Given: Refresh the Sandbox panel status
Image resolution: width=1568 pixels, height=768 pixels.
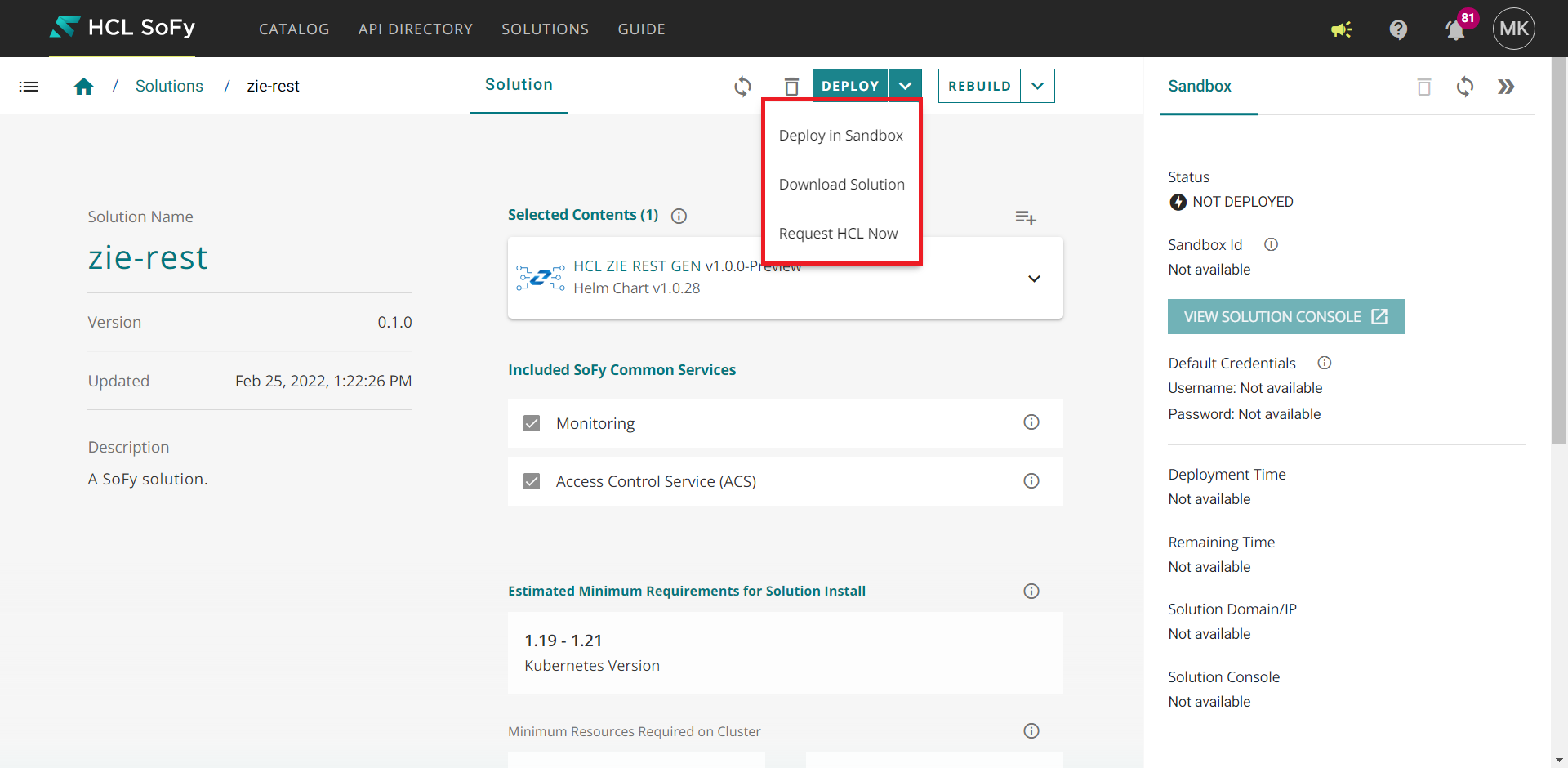Looking at the screenshot, I should (1465, 87).
